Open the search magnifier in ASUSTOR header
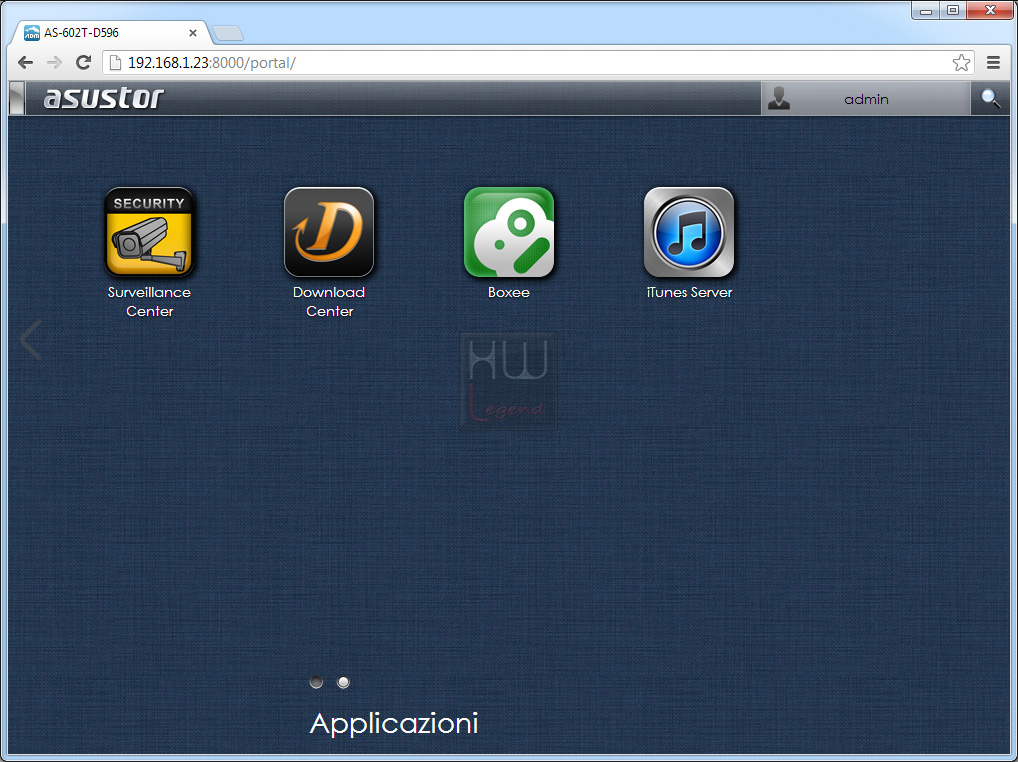The width and height of the screenshot is (1018, 762). (991, 99)
